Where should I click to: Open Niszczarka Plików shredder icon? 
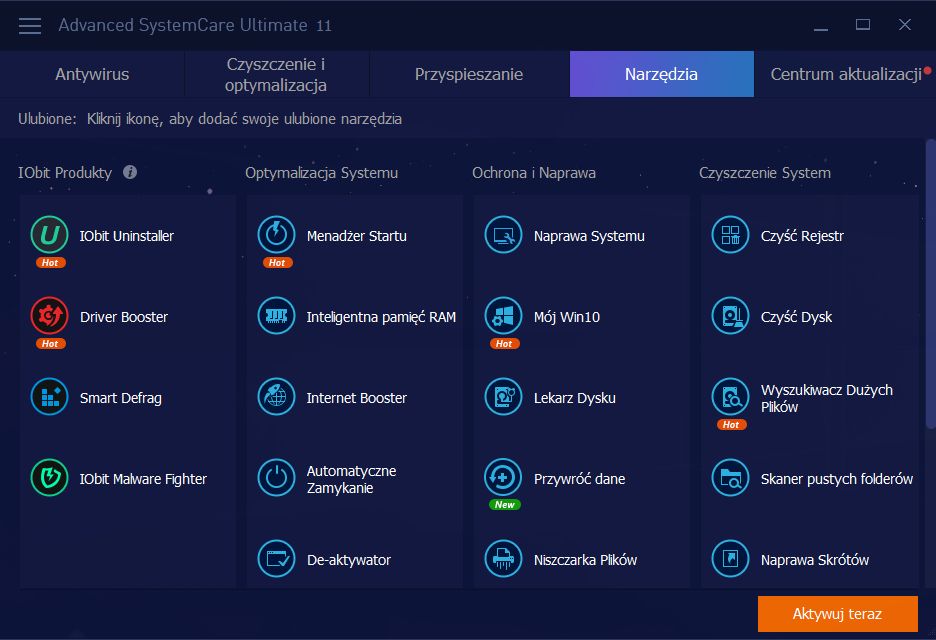(503, 559)
